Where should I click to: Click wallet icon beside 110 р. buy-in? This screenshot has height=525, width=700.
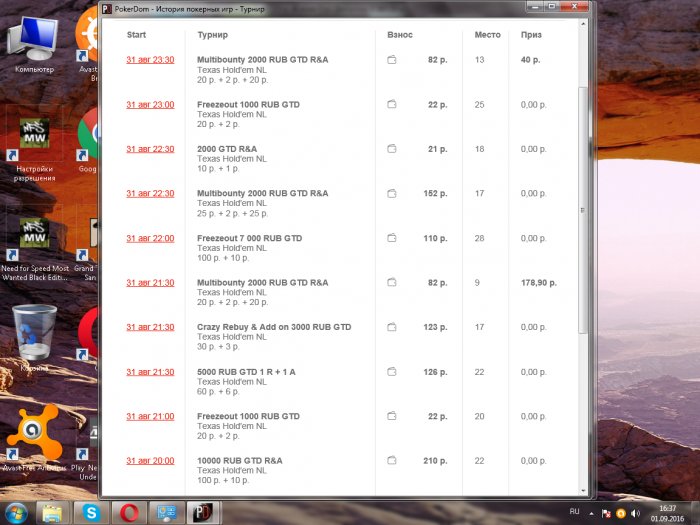392,238
